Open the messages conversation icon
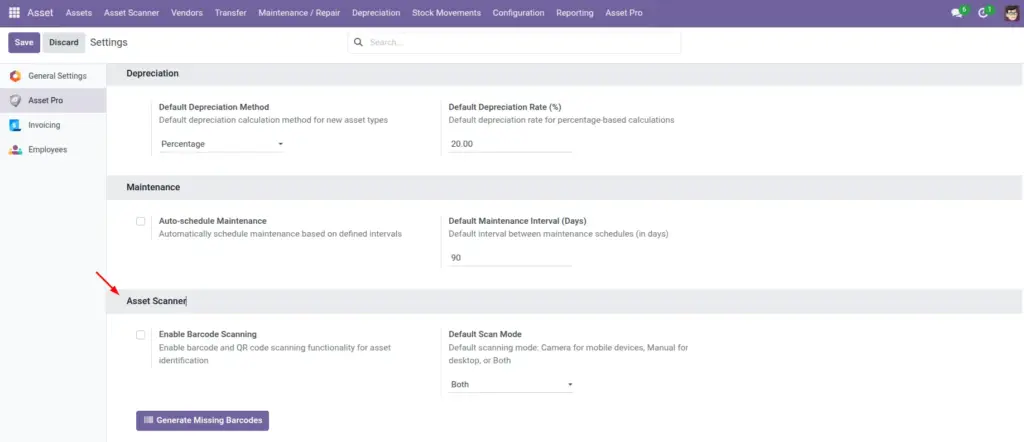 point(959,12)
